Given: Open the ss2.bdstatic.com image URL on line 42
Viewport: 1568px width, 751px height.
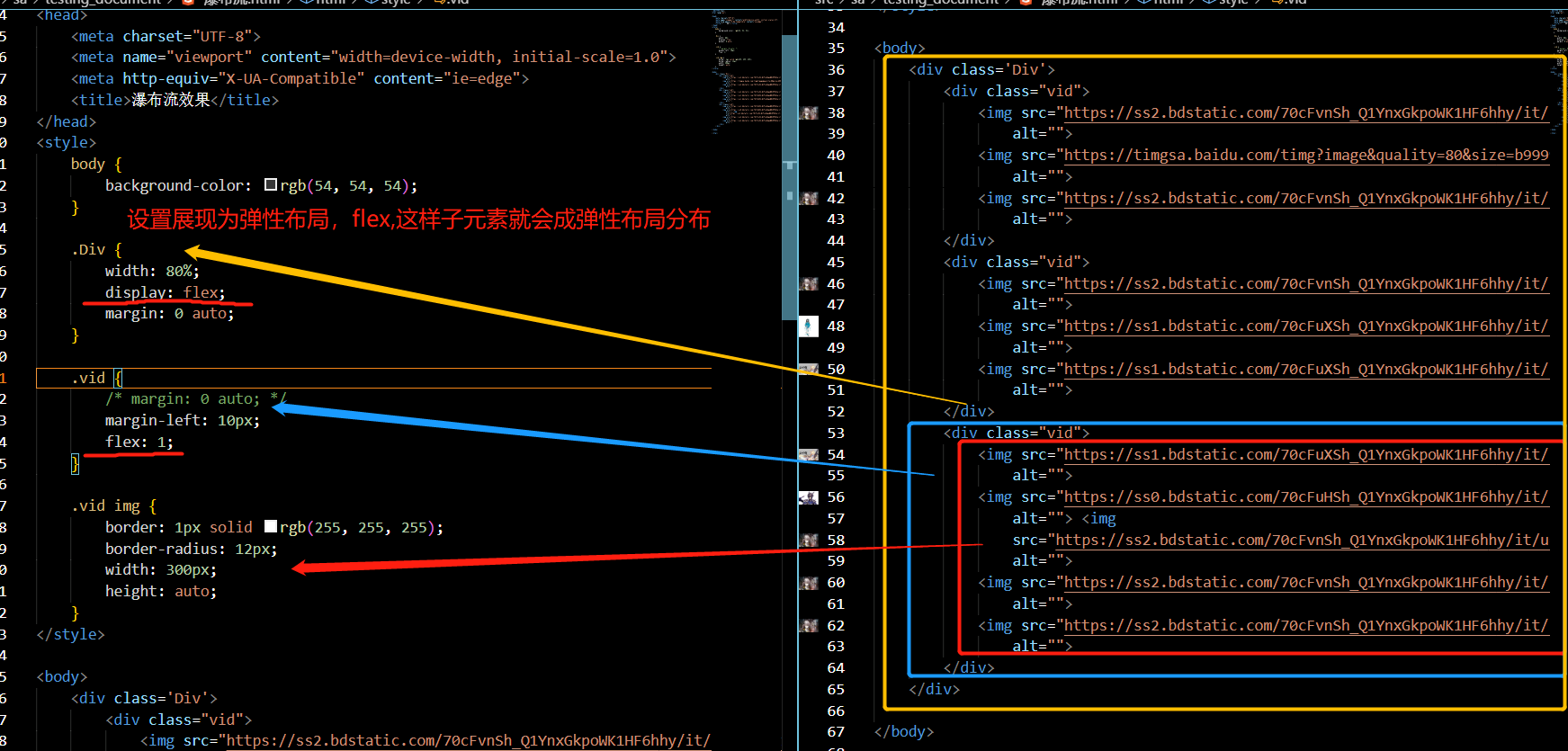Looking at the screenshot, I should click(1306, 198).
